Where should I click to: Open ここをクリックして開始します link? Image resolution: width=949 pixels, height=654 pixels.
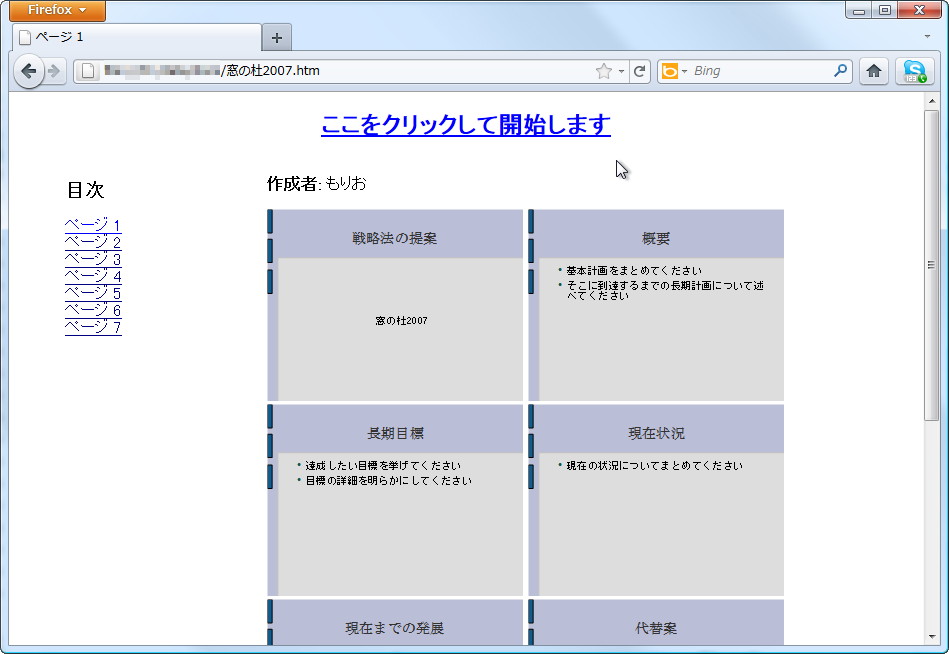click(465, 125)
